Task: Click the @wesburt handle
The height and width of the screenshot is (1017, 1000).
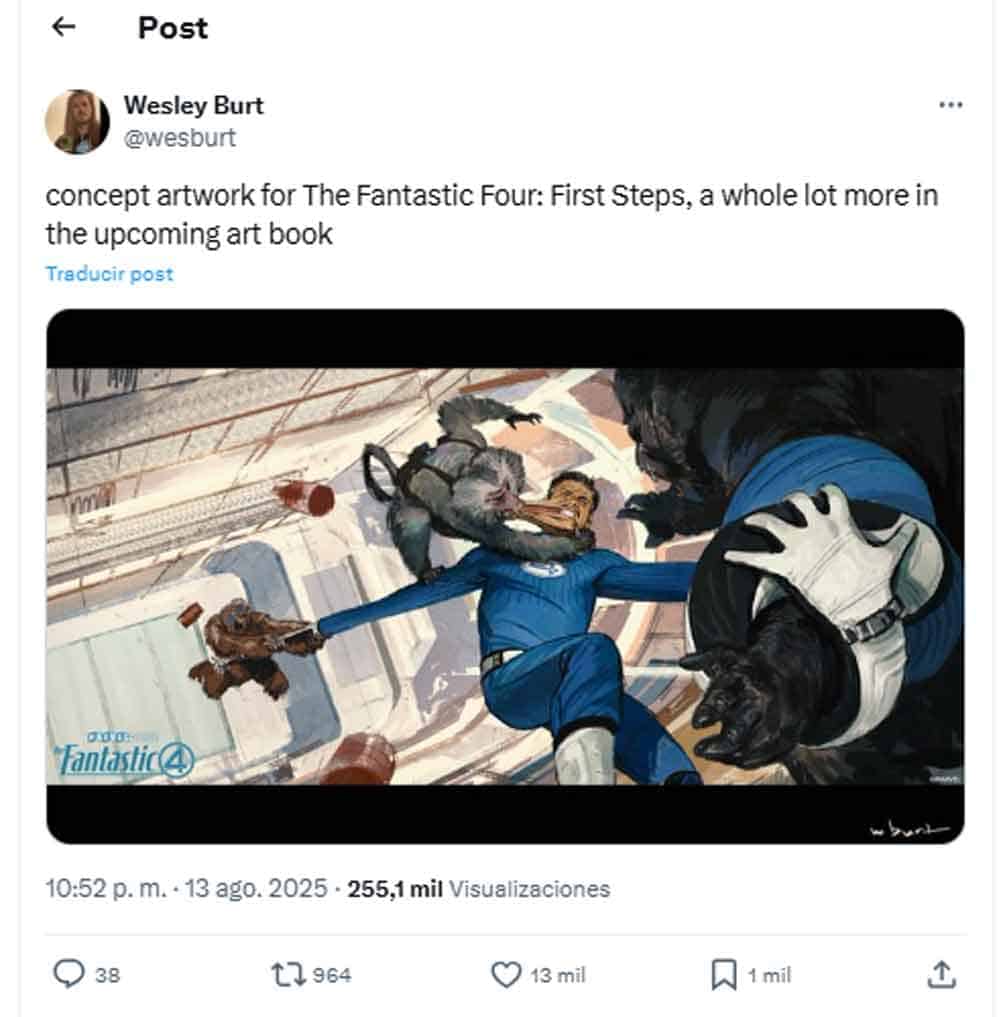Action: (179, 137)
